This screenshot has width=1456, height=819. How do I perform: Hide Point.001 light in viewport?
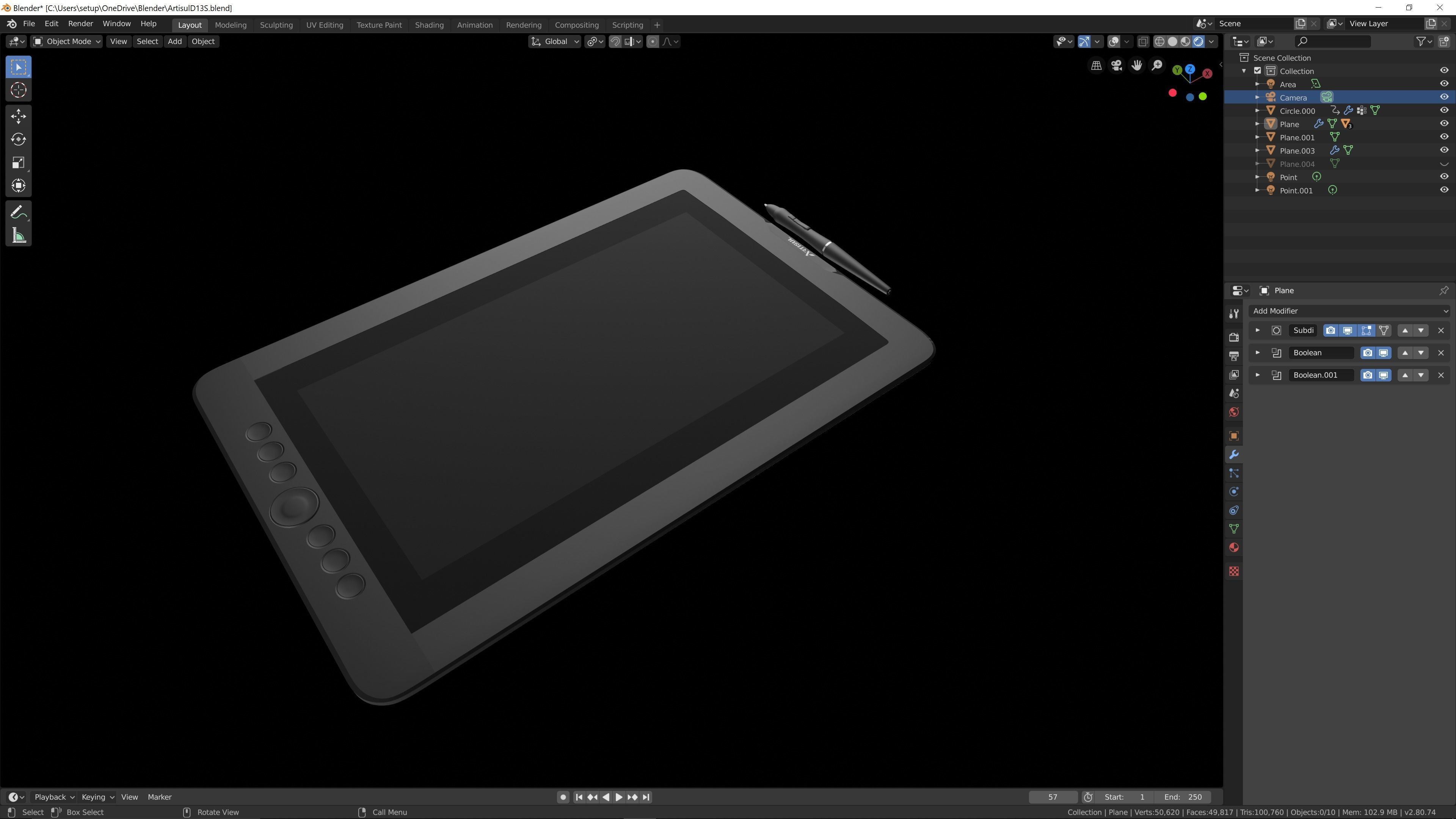pyautogui.click(x=1444, y=190)
